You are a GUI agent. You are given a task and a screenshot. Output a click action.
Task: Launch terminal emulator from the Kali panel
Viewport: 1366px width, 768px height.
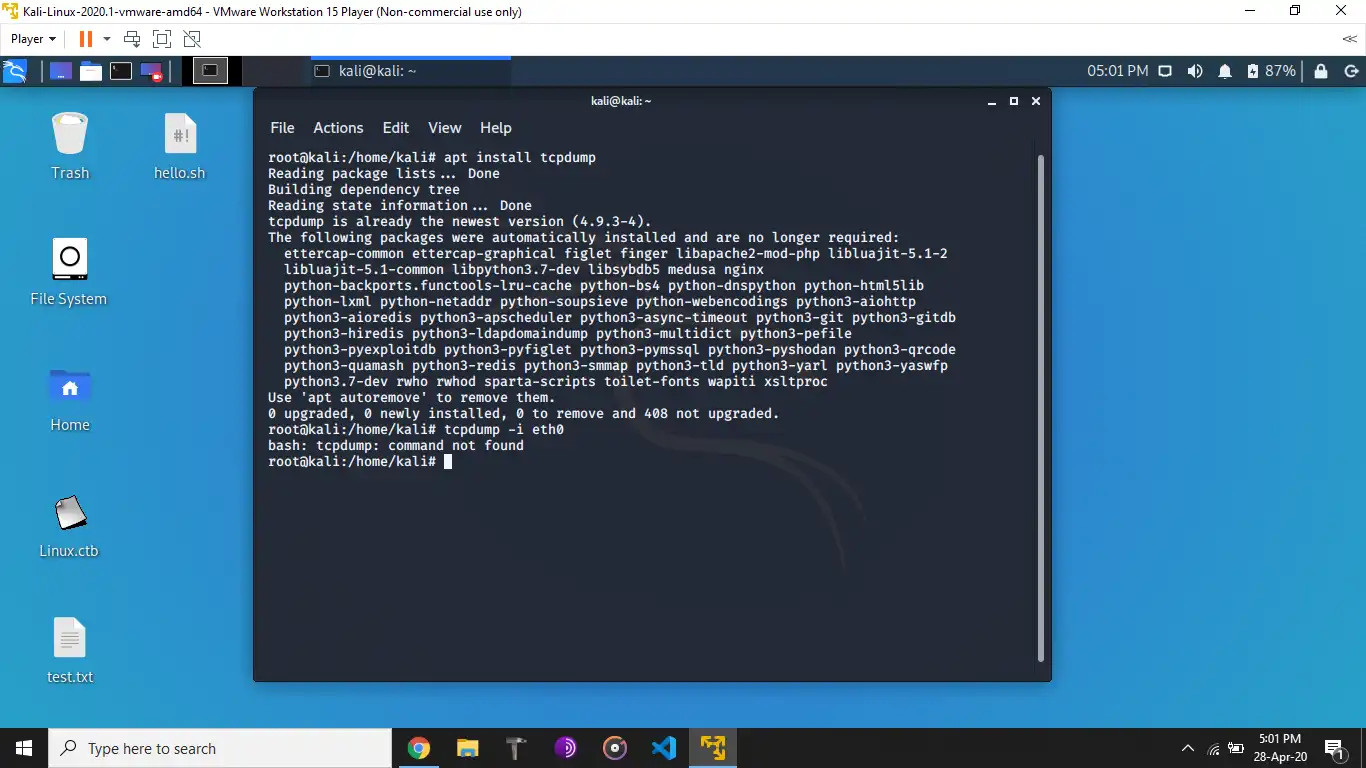121,71
